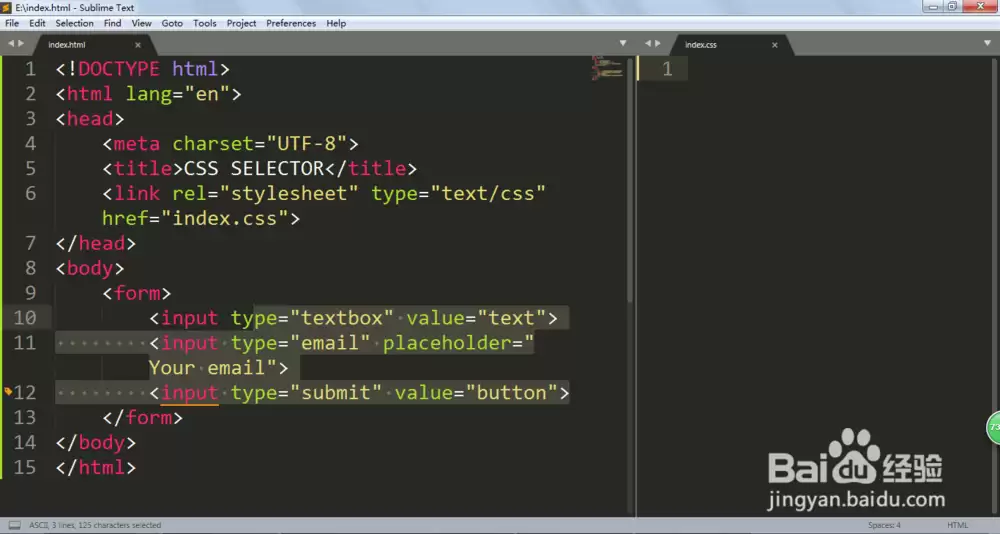
Task: Click the selection info text in status bar
Action: coord(95,525)
